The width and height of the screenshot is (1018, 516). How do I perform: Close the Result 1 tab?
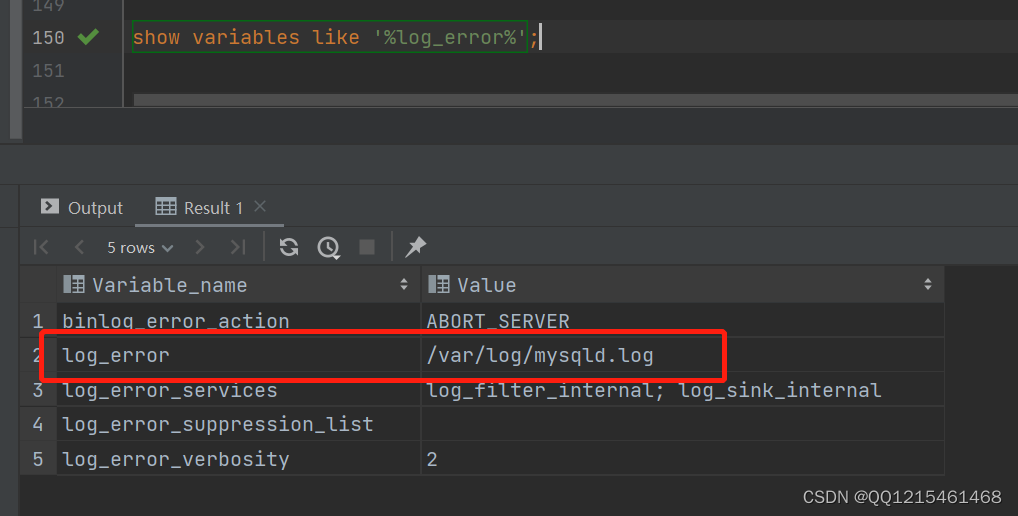(260, 206)
